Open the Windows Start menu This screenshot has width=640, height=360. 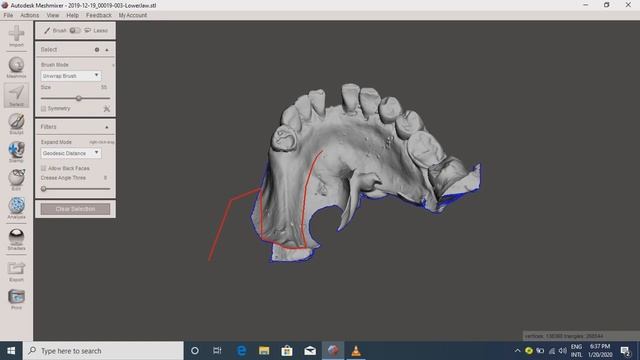pyautogui.click(x=11, y=351)
